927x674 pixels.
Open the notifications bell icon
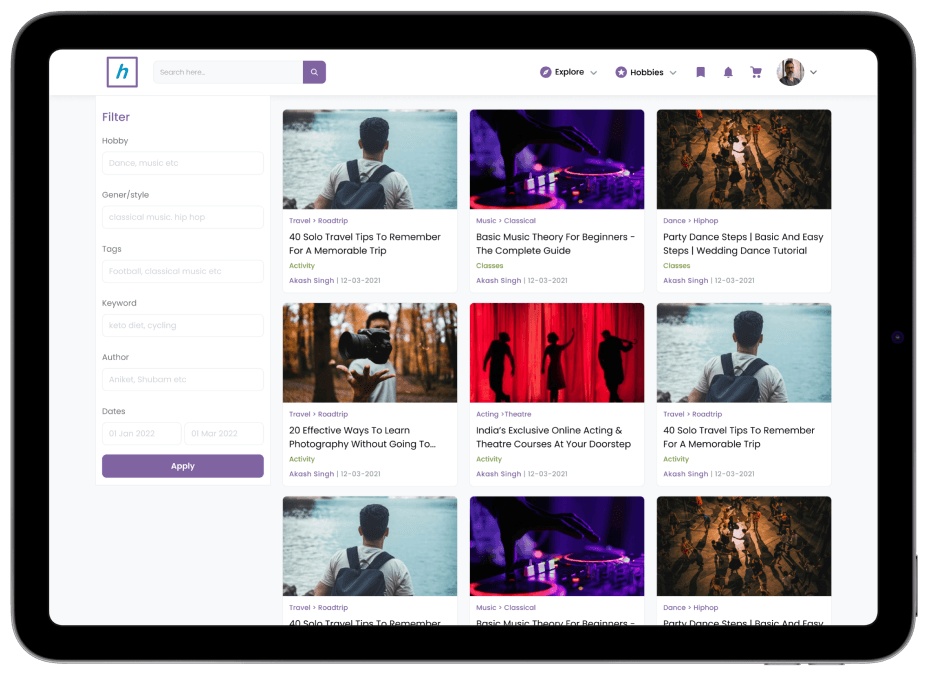[728, 72]
